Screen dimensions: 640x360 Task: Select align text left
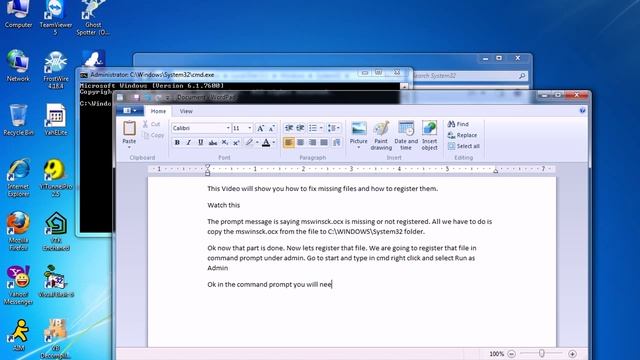(x=289, y=142)
